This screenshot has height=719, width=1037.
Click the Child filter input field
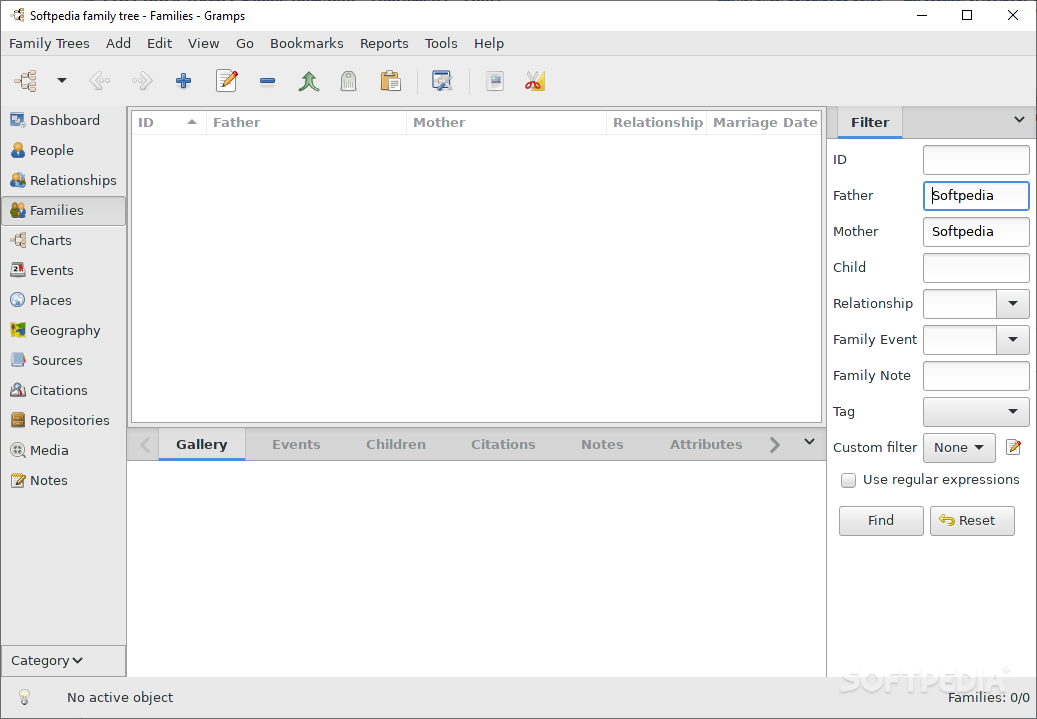click(976, 267)
